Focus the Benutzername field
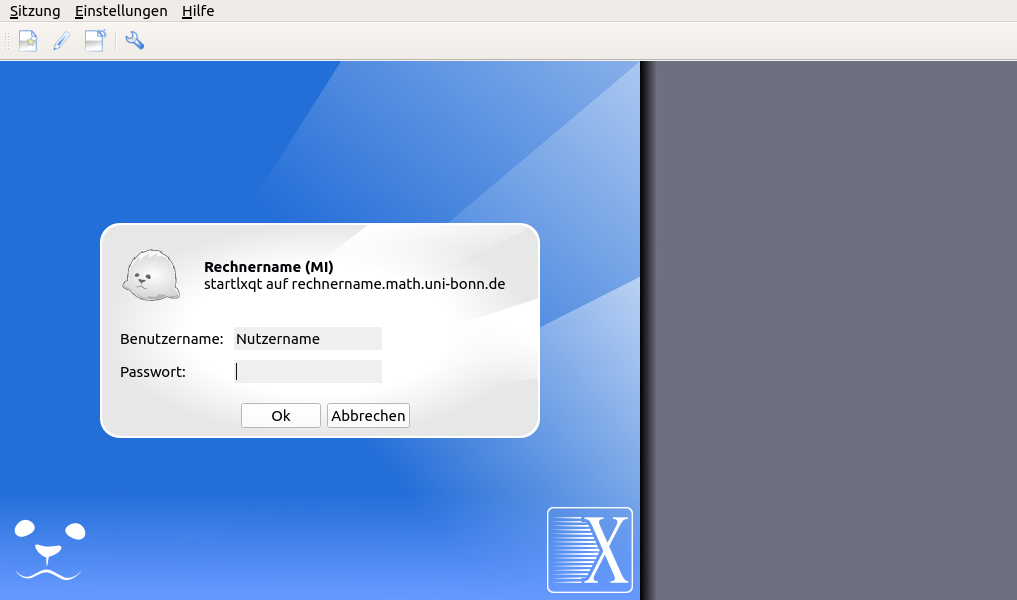 pos(307,339)
